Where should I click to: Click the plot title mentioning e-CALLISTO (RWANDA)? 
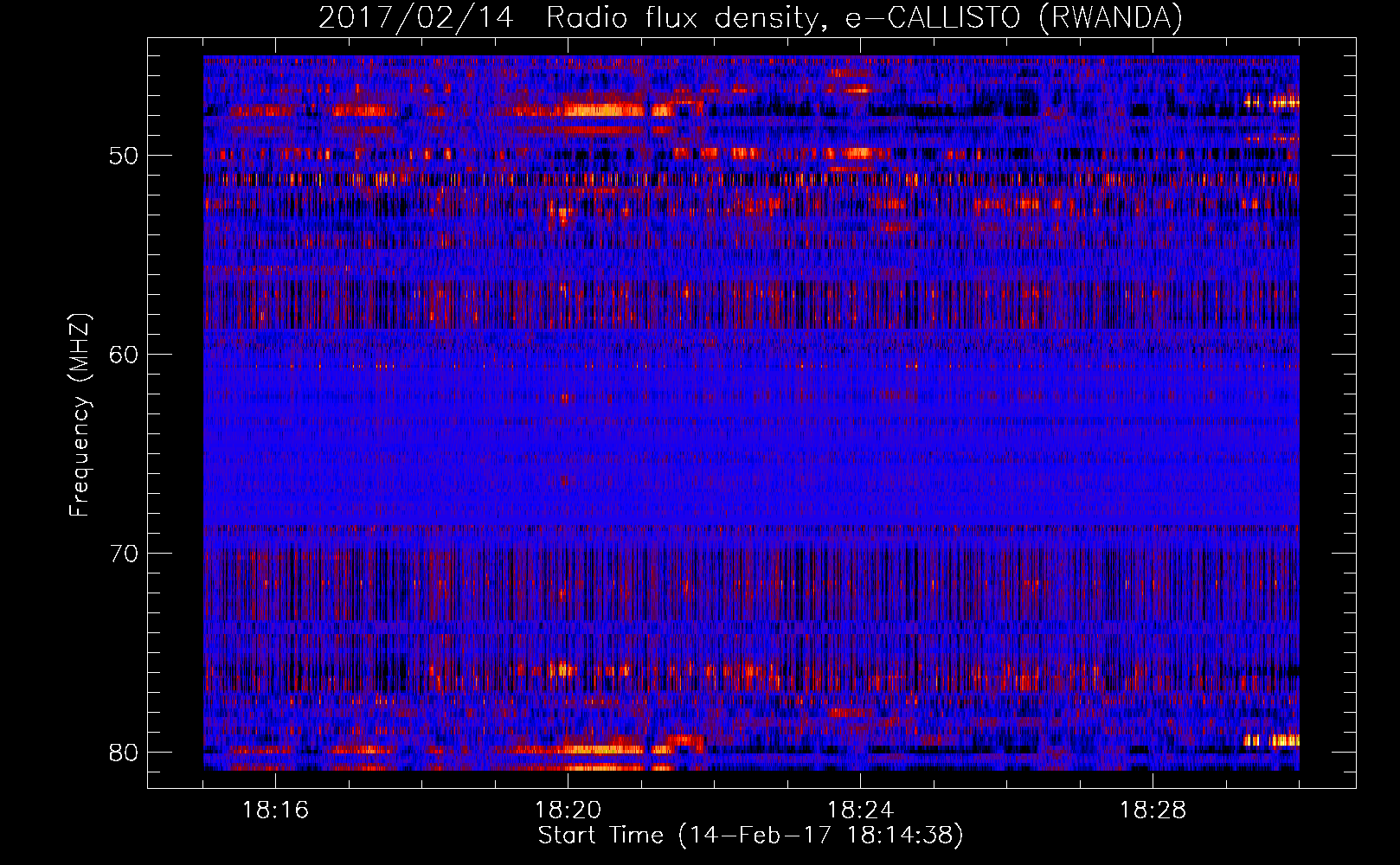point(750,18)
